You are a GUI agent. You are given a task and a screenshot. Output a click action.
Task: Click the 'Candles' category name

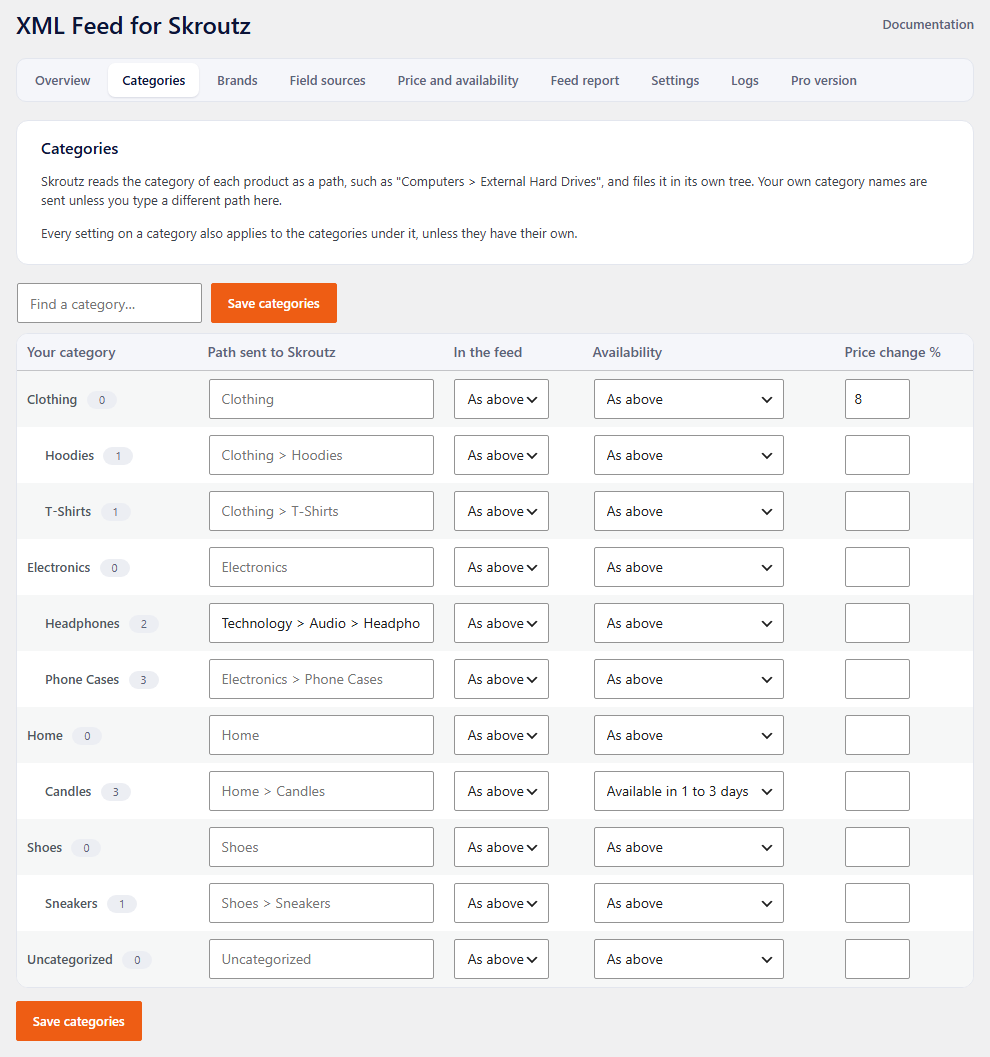click(x=68, y=791)
